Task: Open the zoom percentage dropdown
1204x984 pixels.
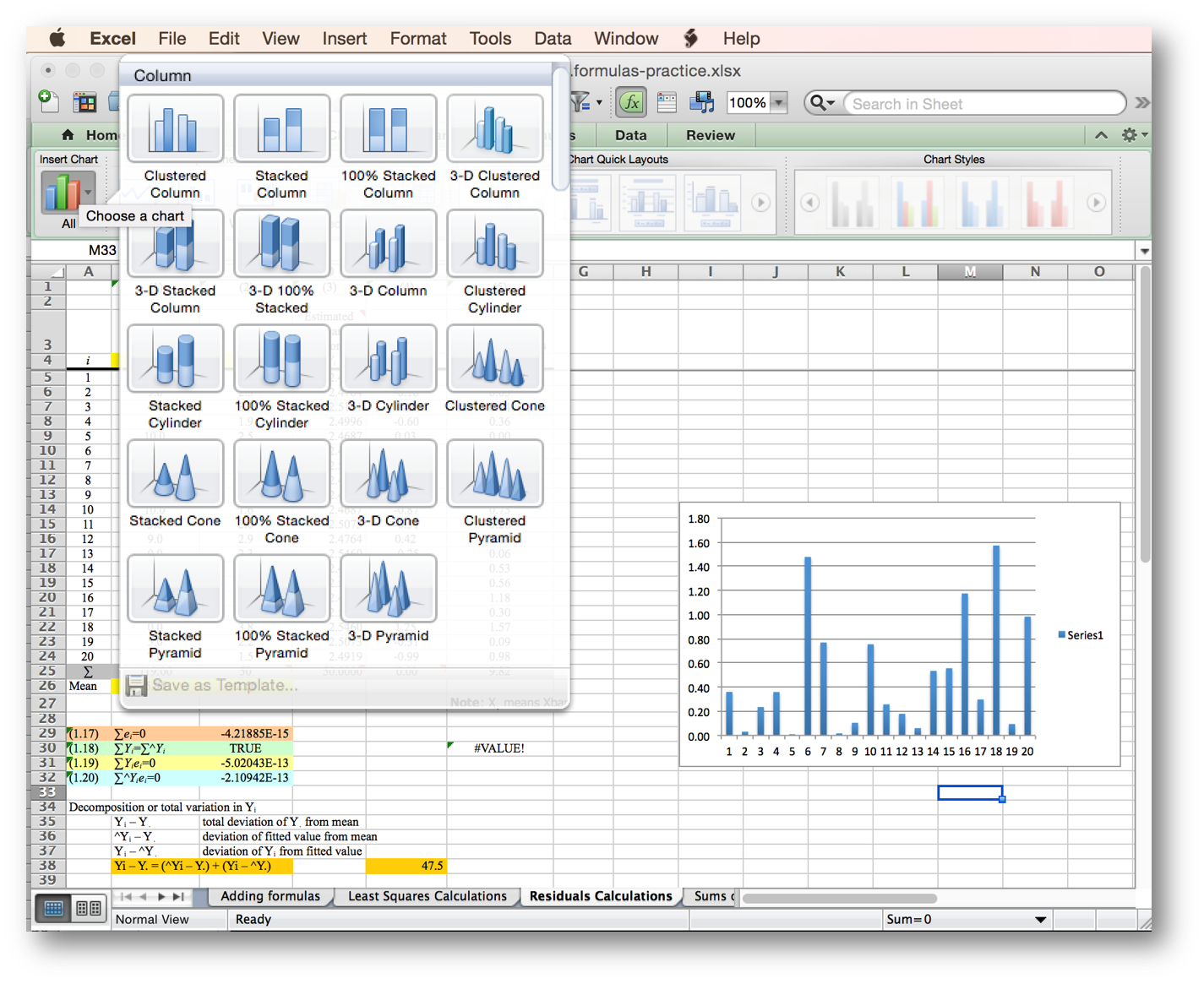Action: tap(779, 103)
